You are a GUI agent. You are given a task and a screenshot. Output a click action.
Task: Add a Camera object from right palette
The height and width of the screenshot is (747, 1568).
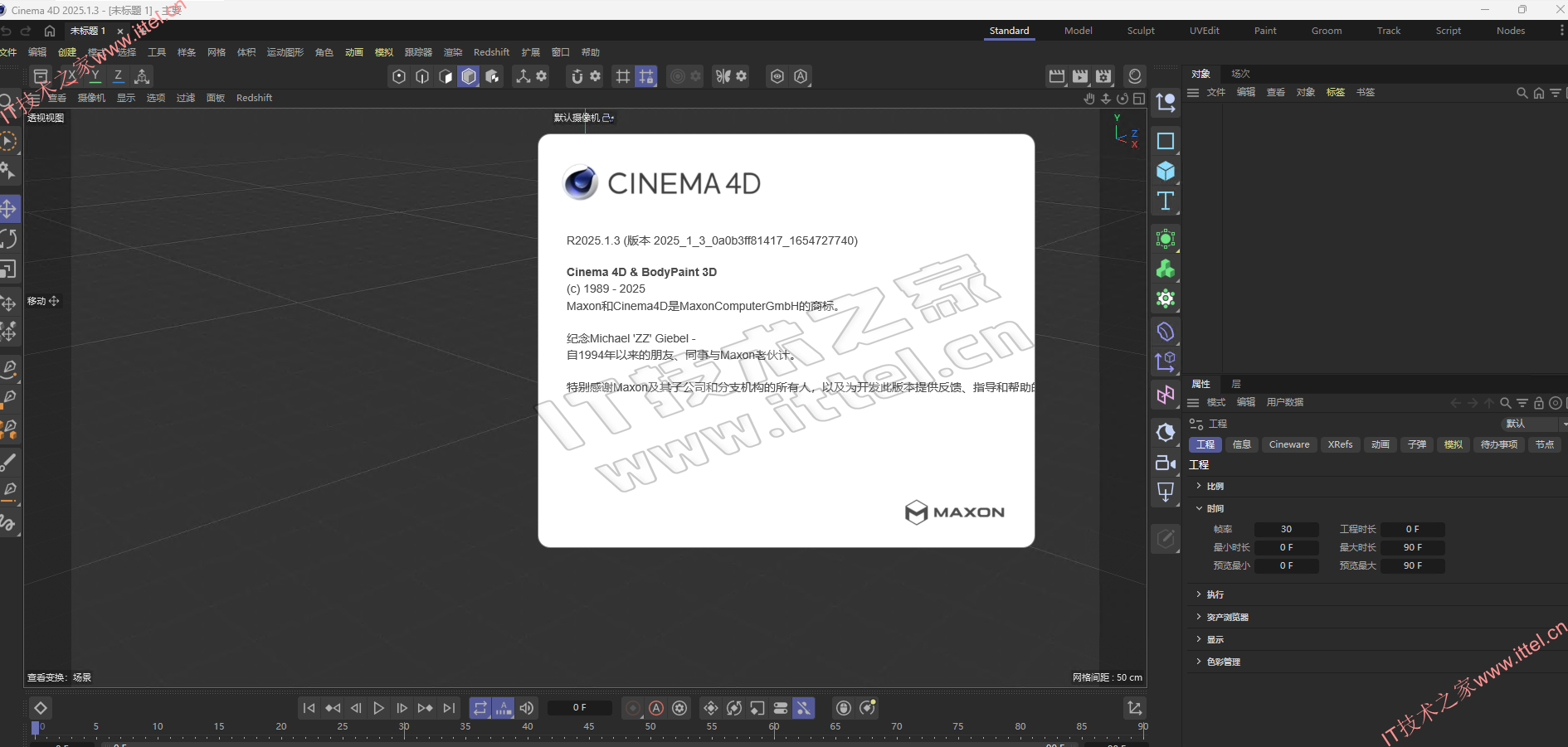[1166, 463]
